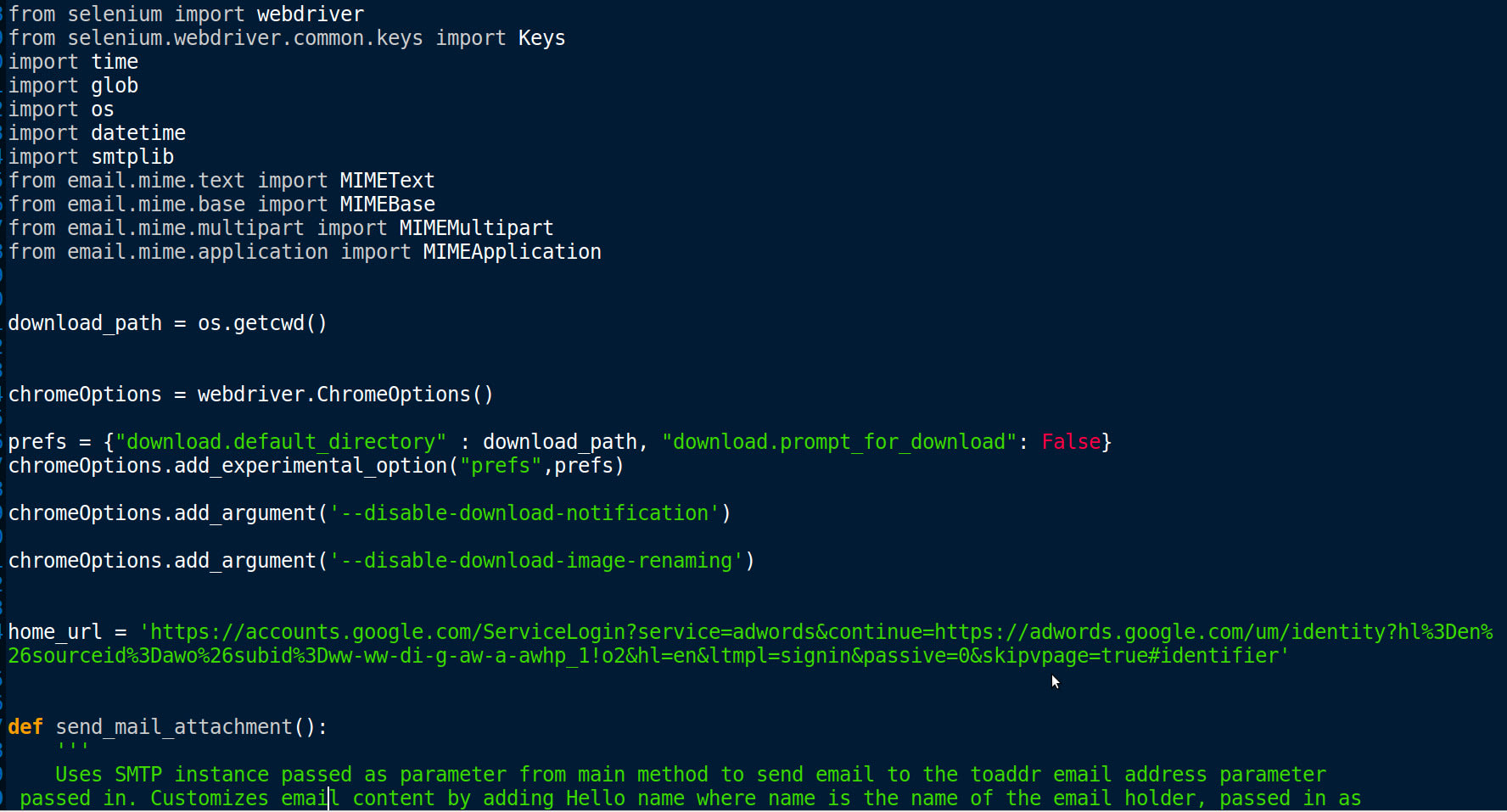Click 'skipvpage=true#identifier' at the URL's end

click(1130, 656)
